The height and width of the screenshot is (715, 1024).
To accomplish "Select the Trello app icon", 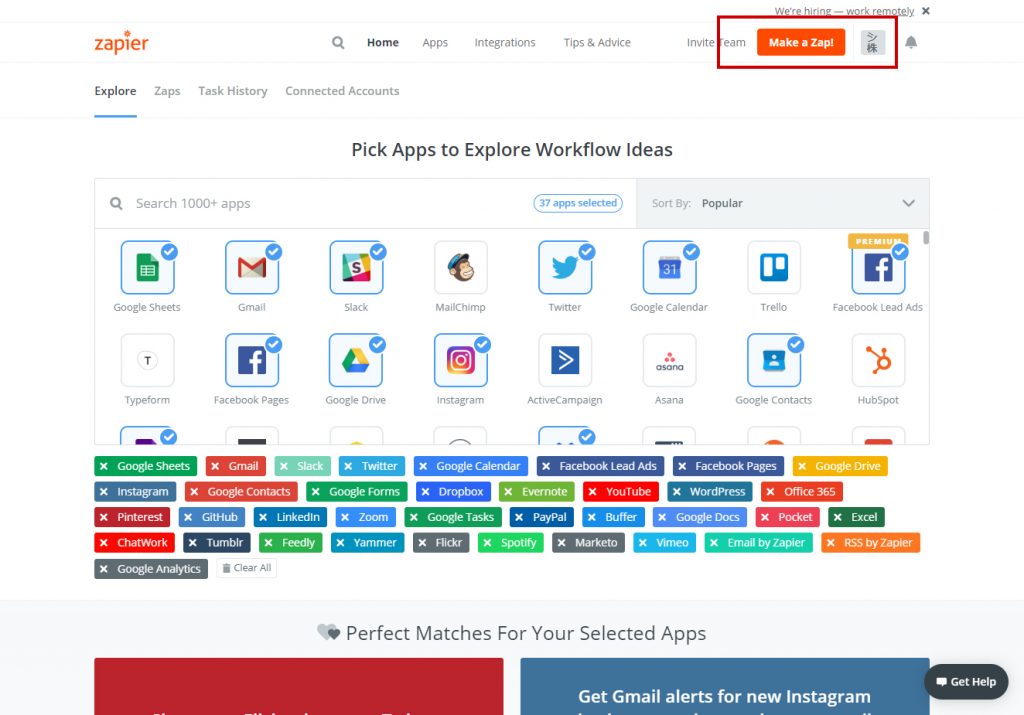I will tap(773, 267).
